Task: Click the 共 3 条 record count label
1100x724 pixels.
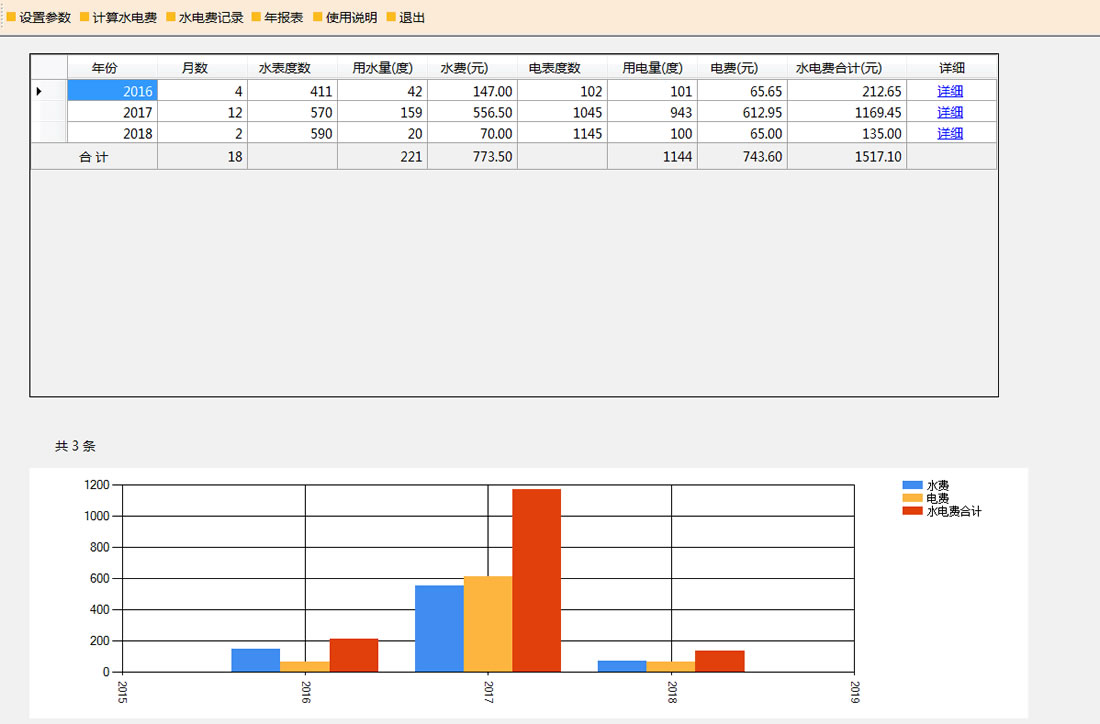Action: click(x=75, y=446)
